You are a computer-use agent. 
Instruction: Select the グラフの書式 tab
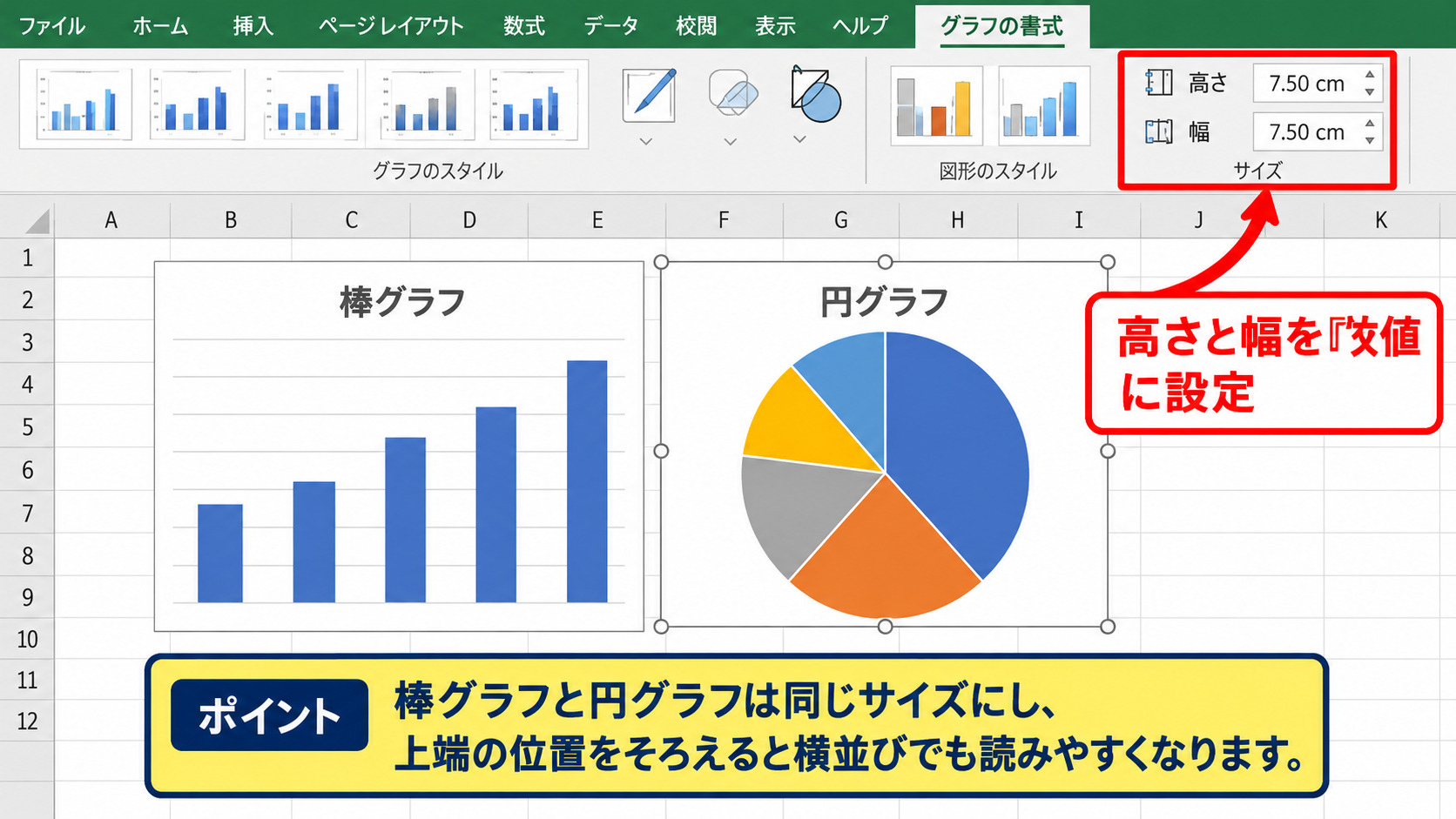coord(1002,26)
